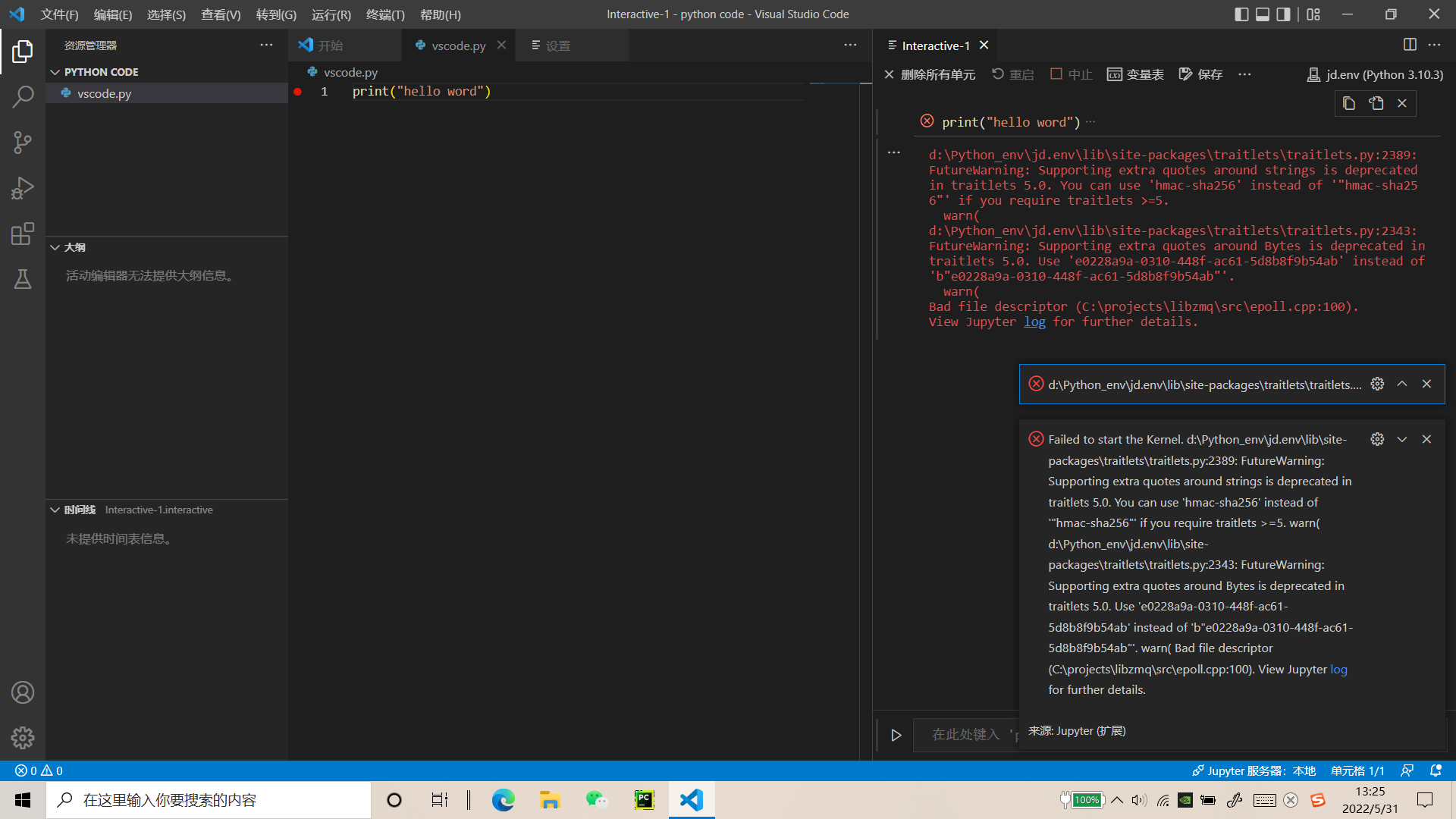
Task: Open the 帮助(H) menu
Action: click(x=440, y=14)
